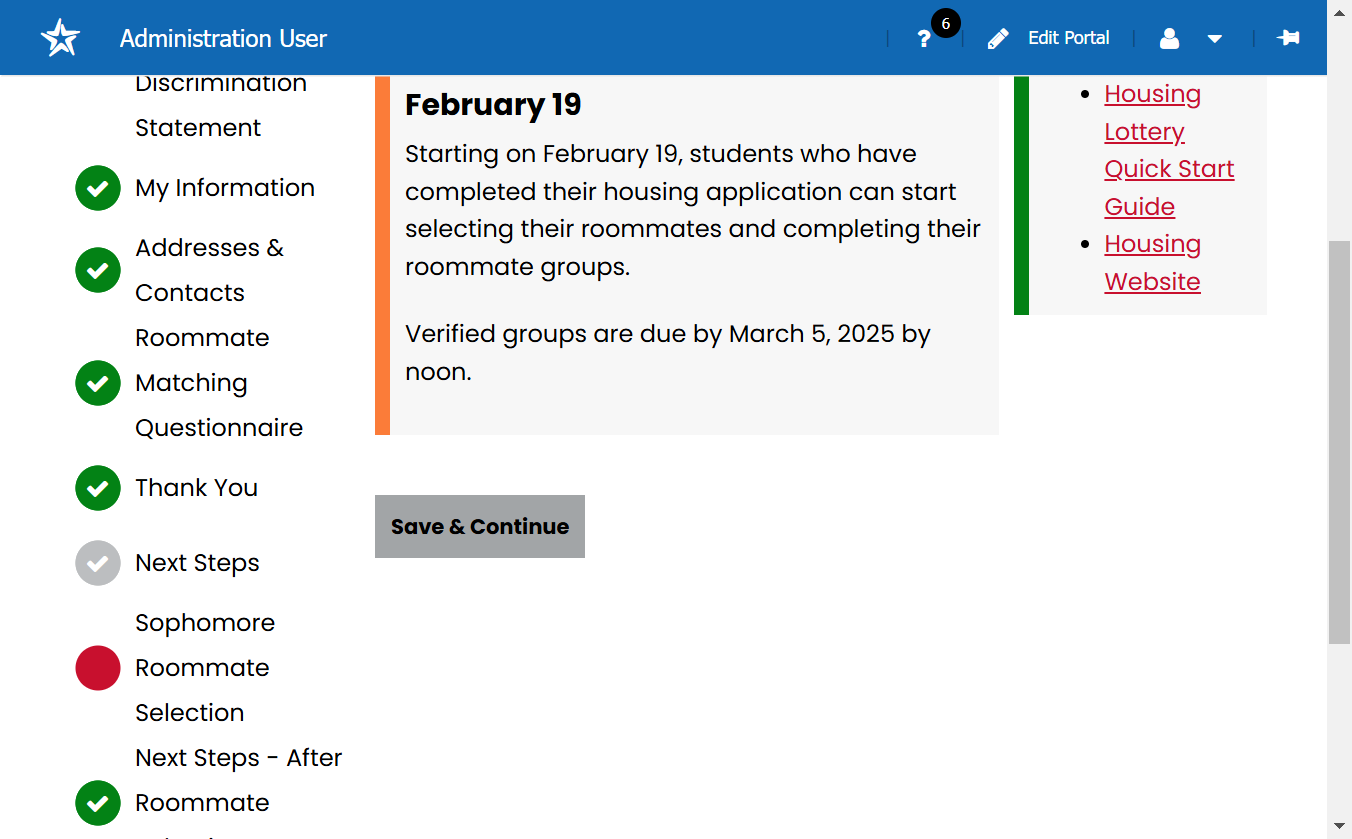Viewport: 1352px width, 839px height.
Task: Click the Administration User title
Action: pos(223,39)
